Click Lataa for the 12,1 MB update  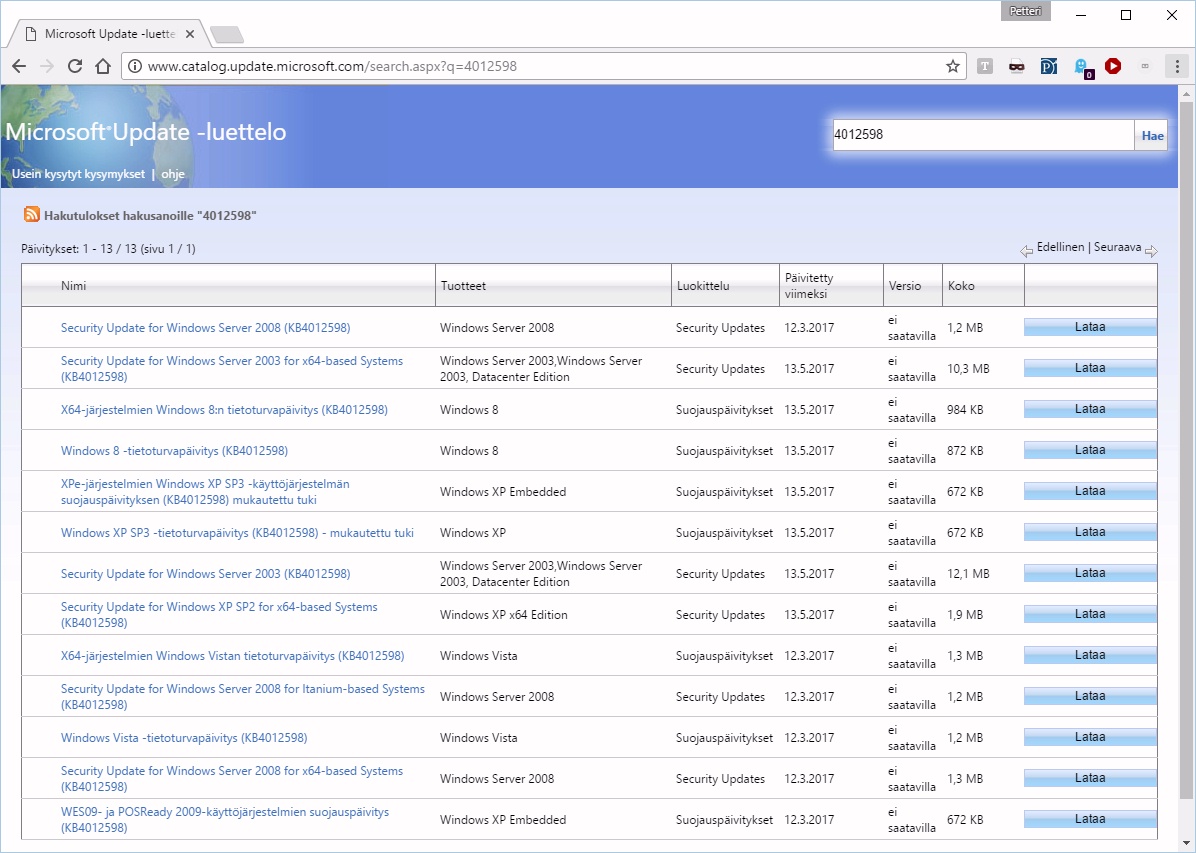point(1090,573)
